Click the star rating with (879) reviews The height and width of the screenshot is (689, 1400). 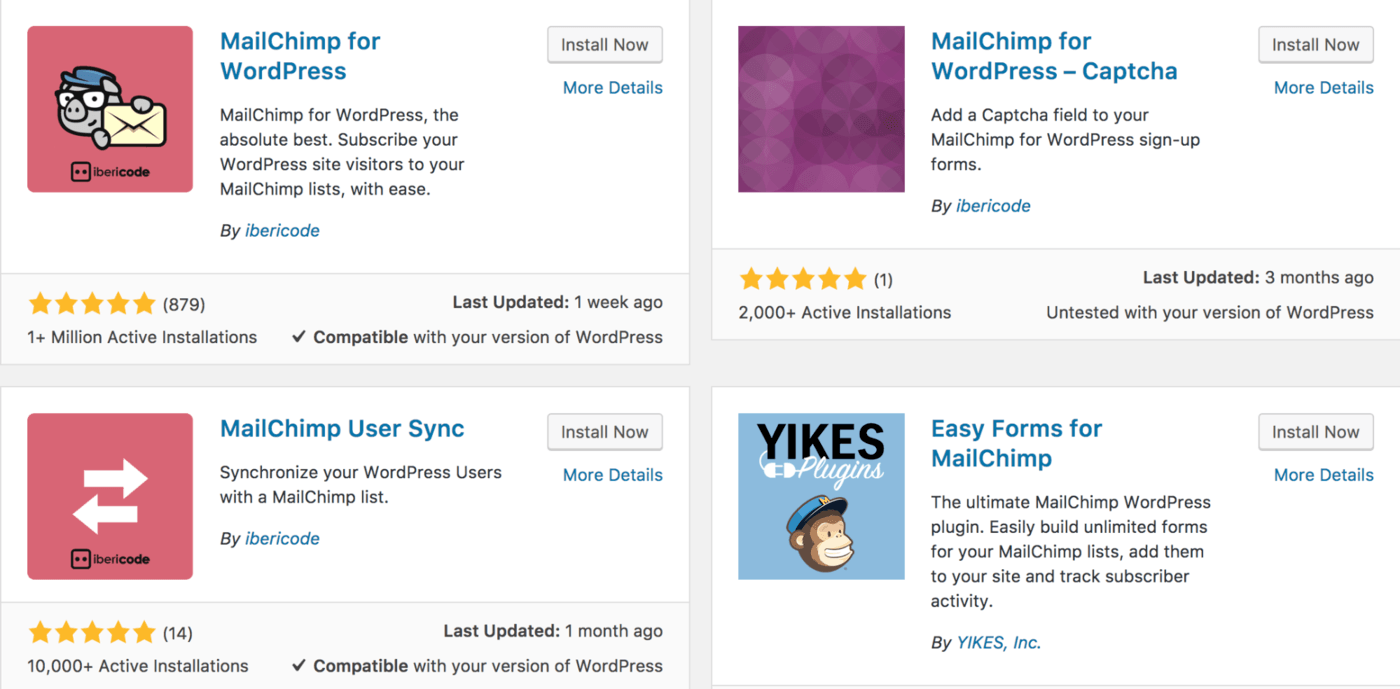click(x=92, y=303)
